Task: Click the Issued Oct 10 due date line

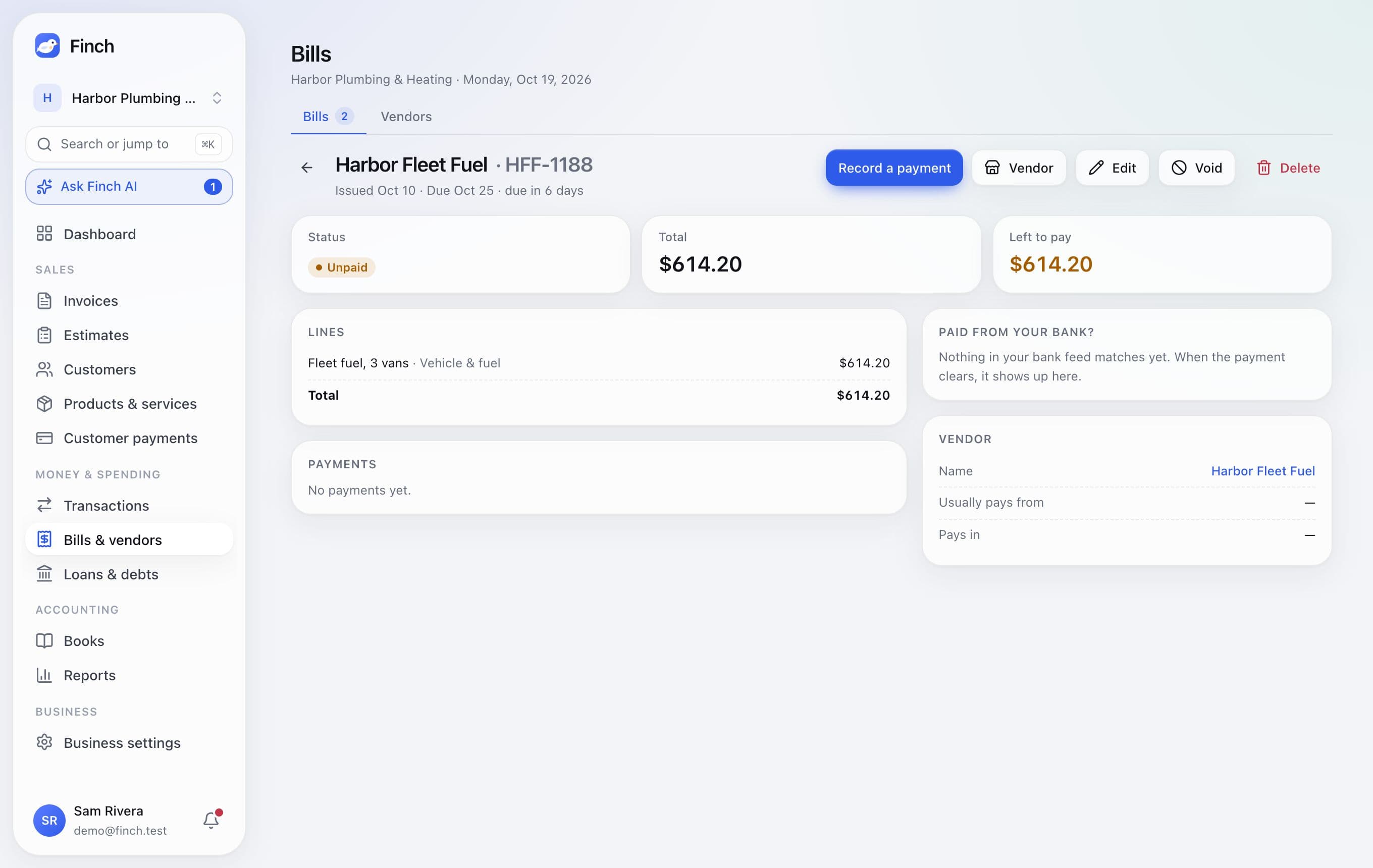Action: 459,190
